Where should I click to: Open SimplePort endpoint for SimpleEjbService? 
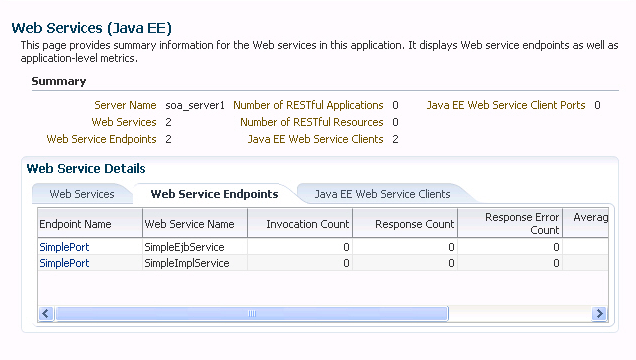click(64, 247)
